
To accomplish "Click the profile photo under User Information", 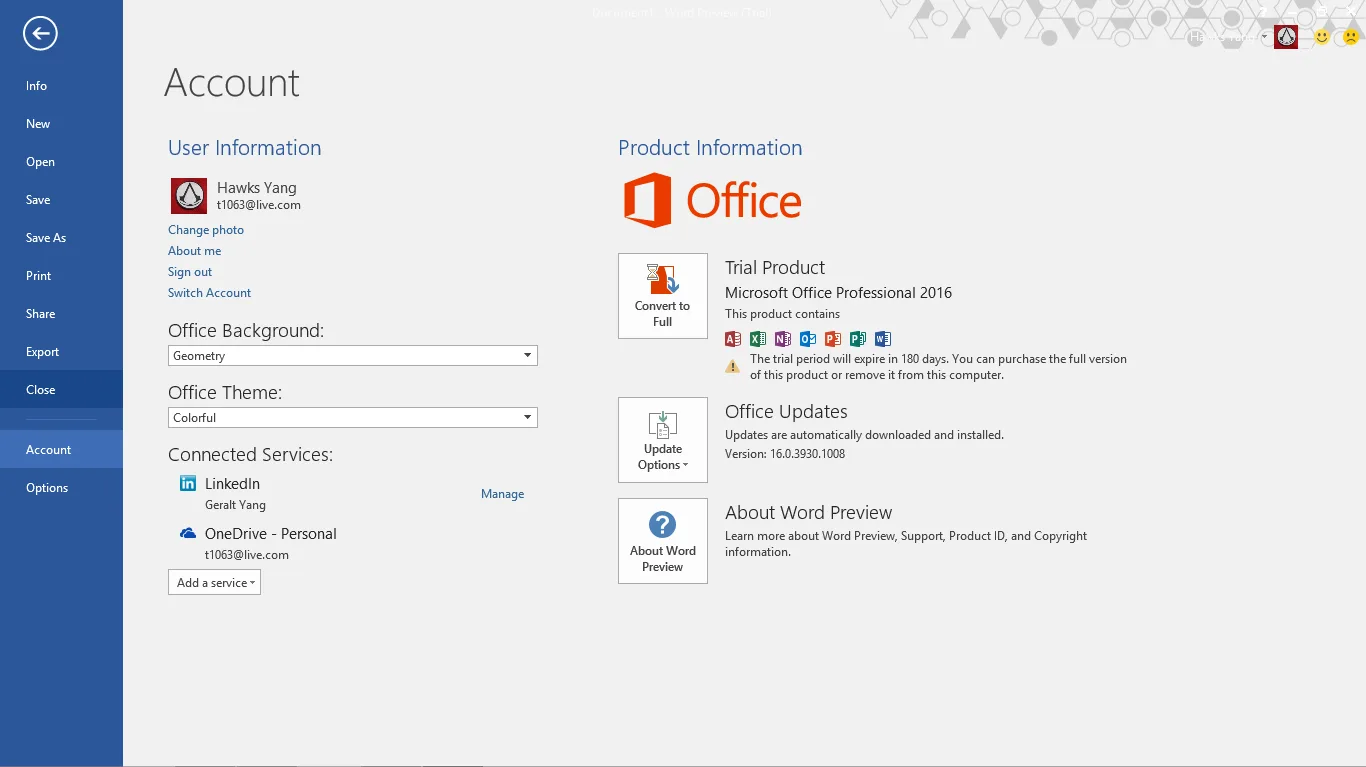I will pos(189,196).
